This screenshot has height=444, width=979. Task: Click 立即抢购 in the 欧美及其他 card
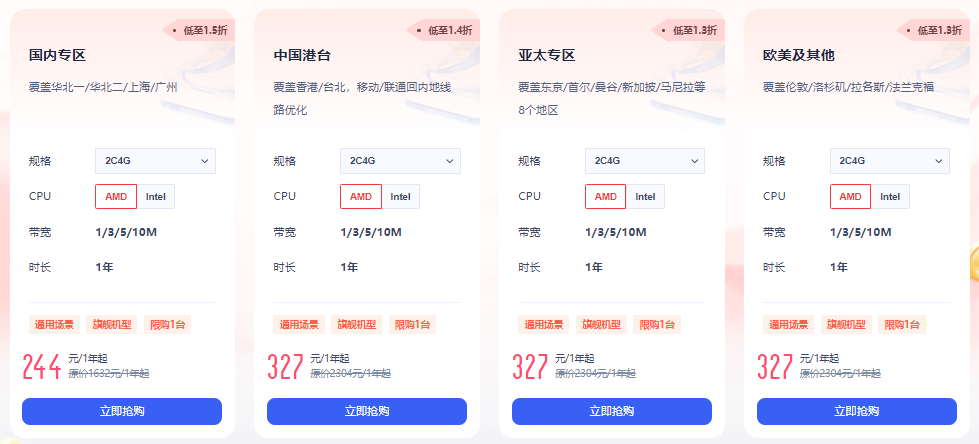[857, 411]
